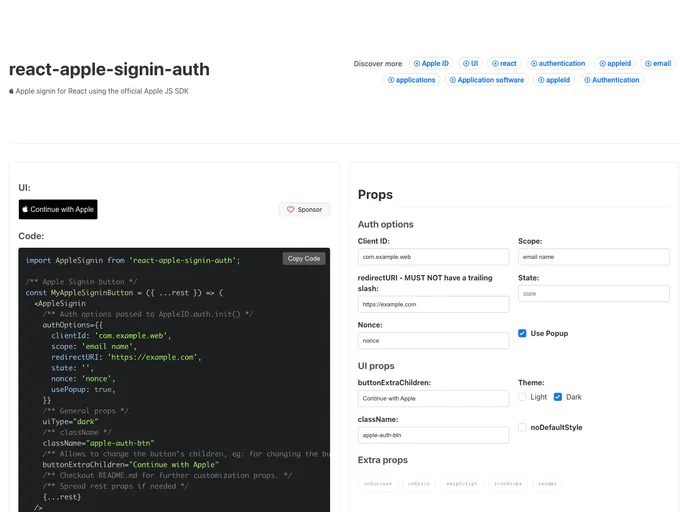This screenshot has width=688, height=512.
Task: Click the Discover more label
Action: pos(378,64)
